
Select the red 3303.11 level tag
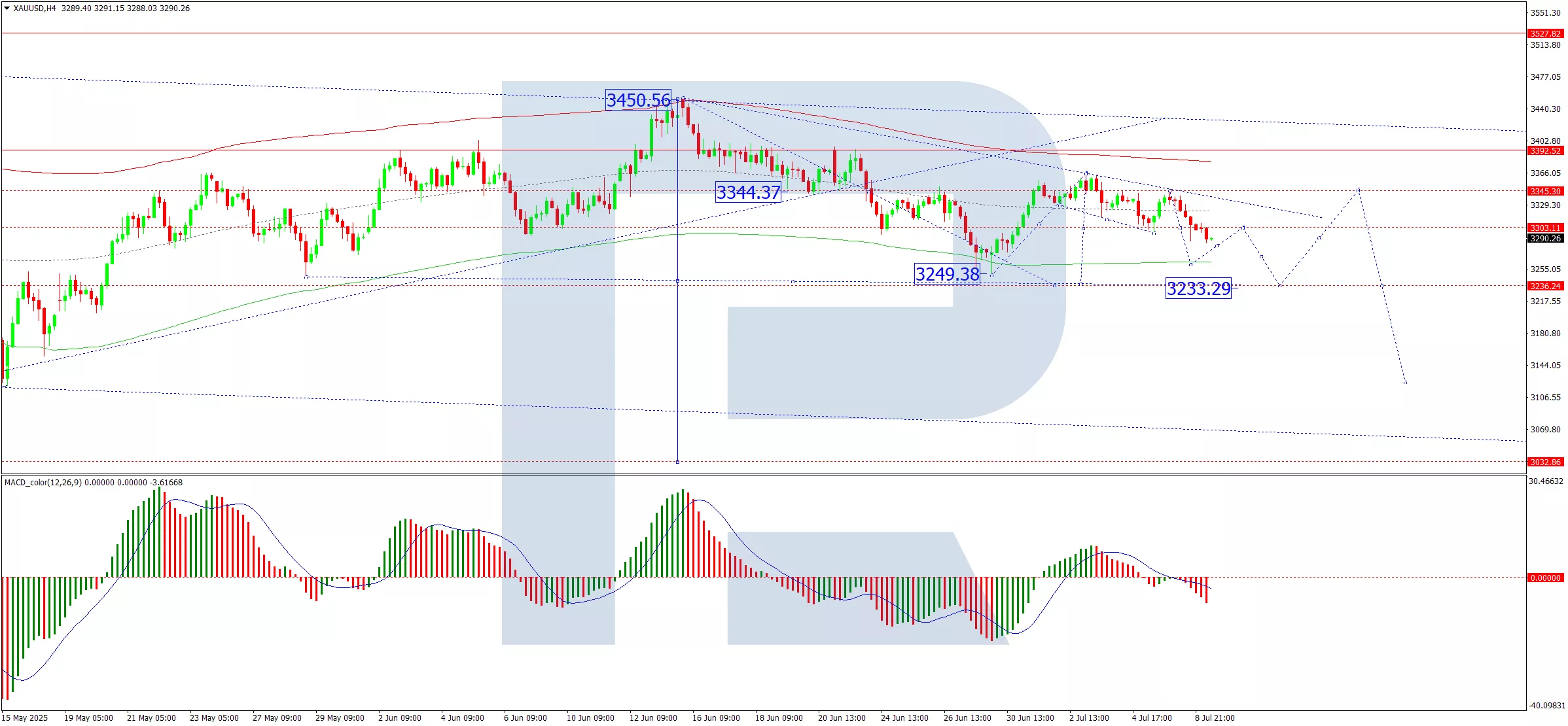coord(1545,228)
